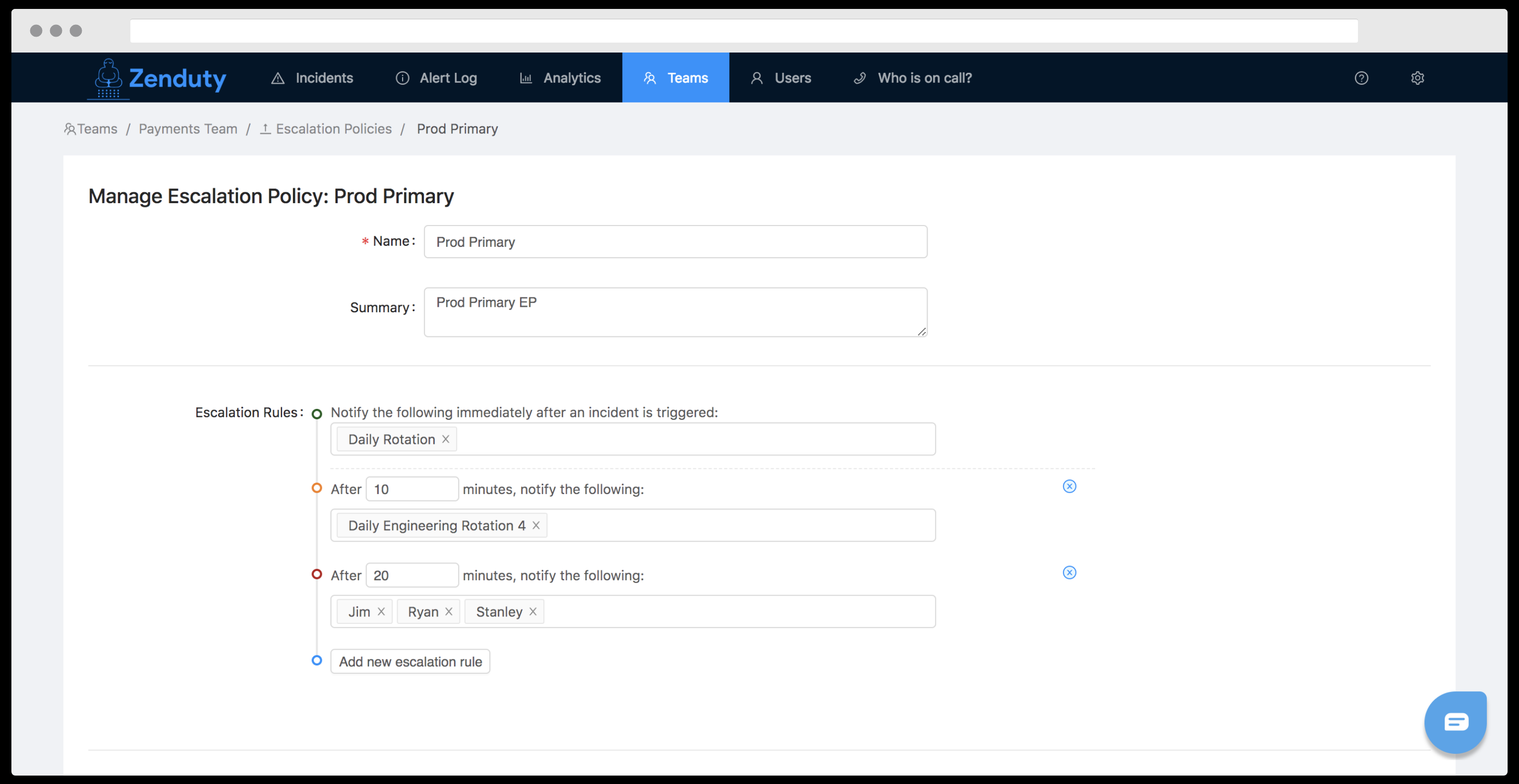The height and width of the screenshot is (784, 1519).
Task: Open the immediate notify recipients selector
Action: click(633, 439)
